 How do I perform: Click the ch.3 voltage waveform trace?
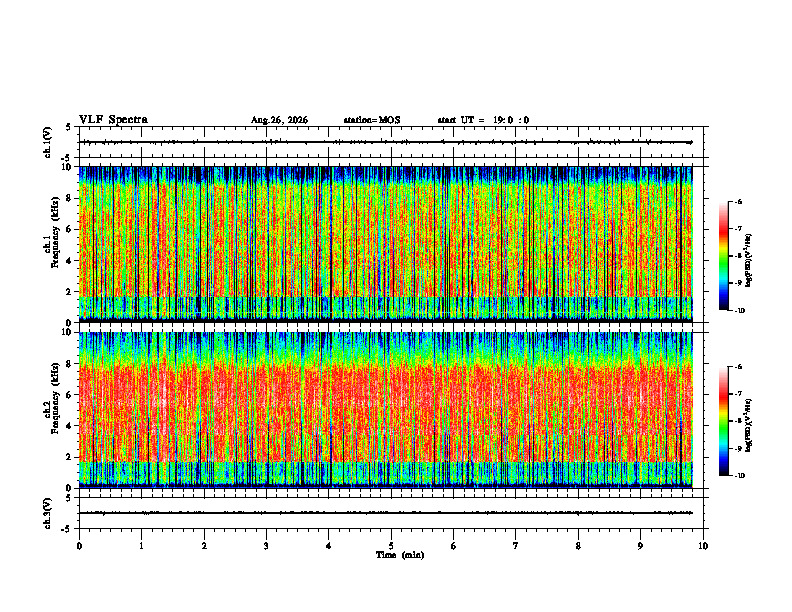coord(385,513)
